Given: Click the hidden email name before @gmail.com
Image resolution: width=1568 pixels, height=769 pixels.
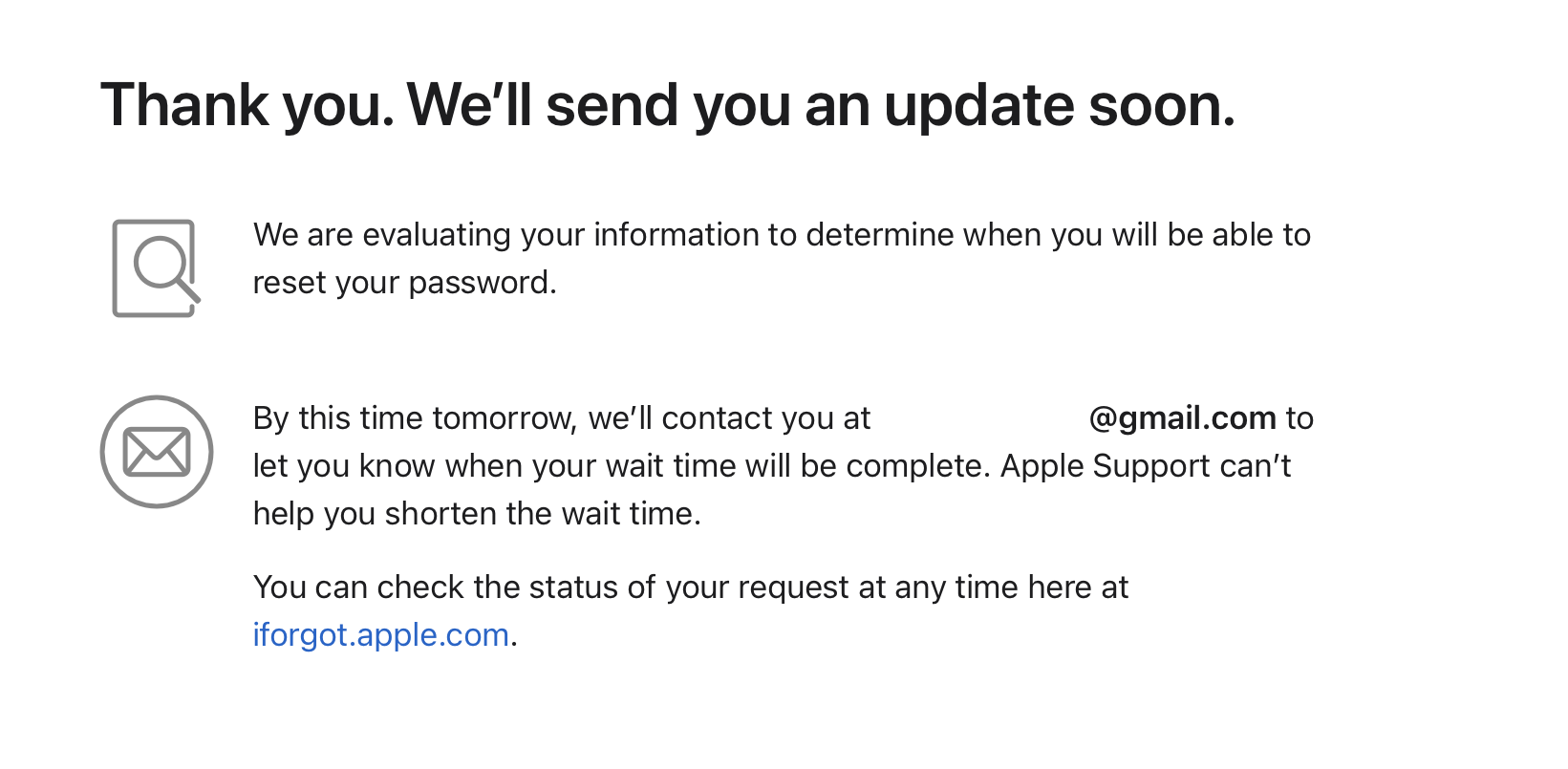Looking at the screenshot, I should [x=981, y=418].
